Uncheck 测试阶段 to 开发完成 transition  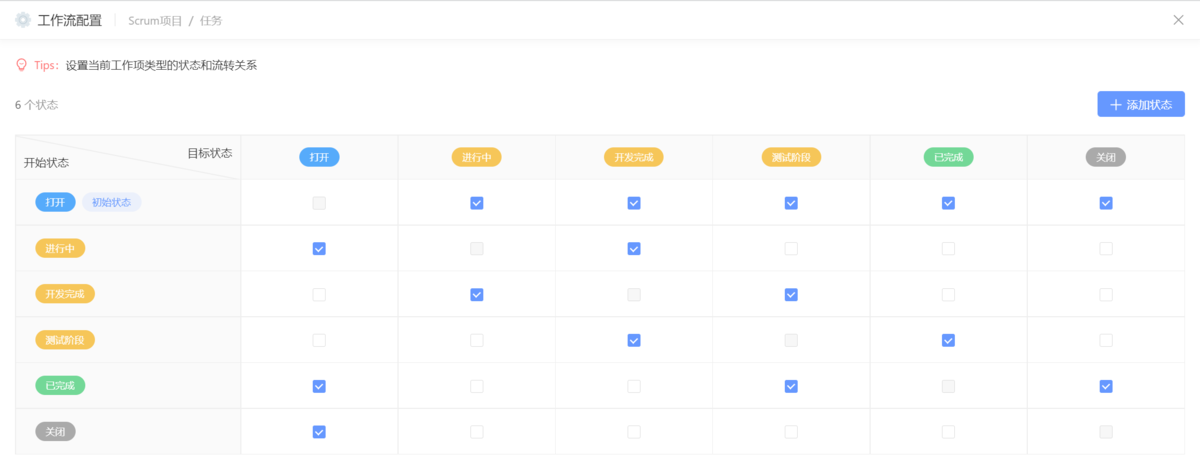coord(634,340)
